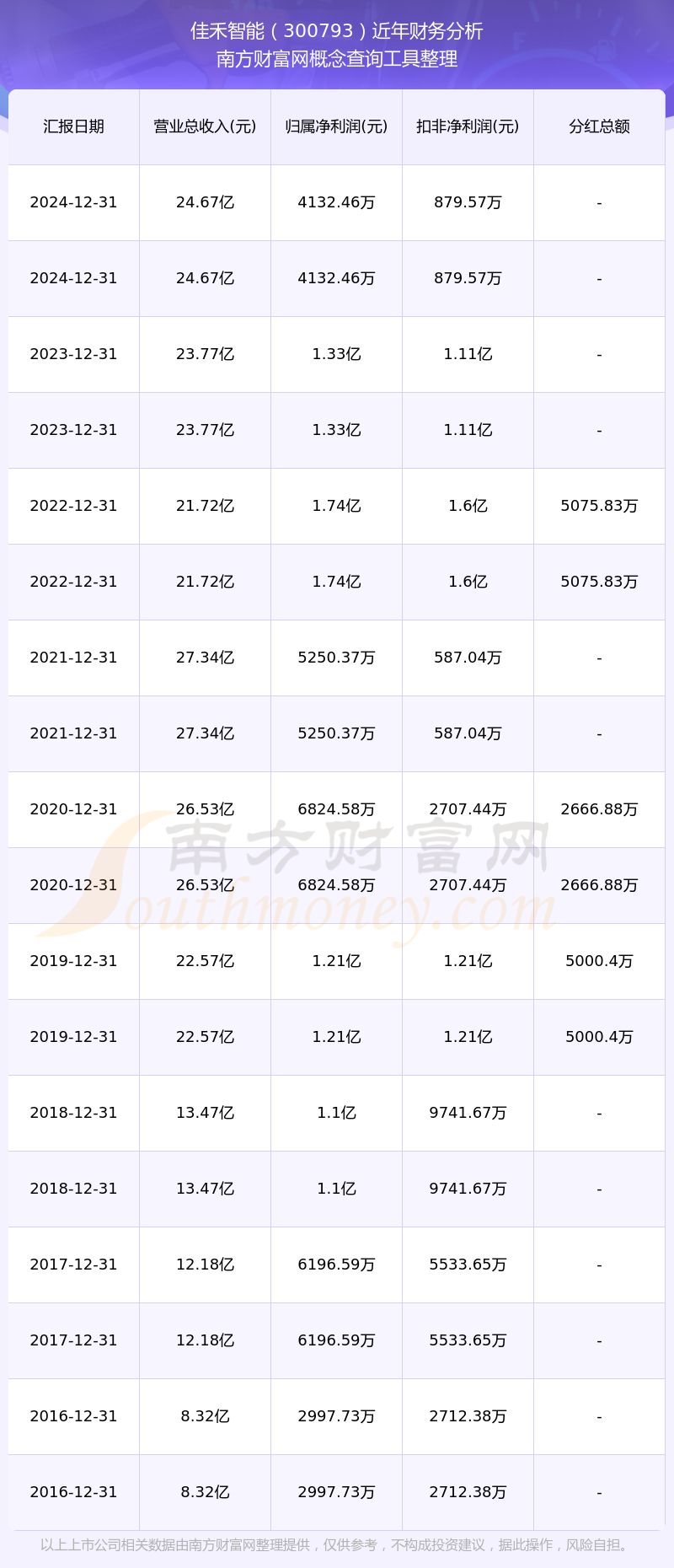Select the 南方财富网概念查询工具整理 subtitle

tap(337, 59)
